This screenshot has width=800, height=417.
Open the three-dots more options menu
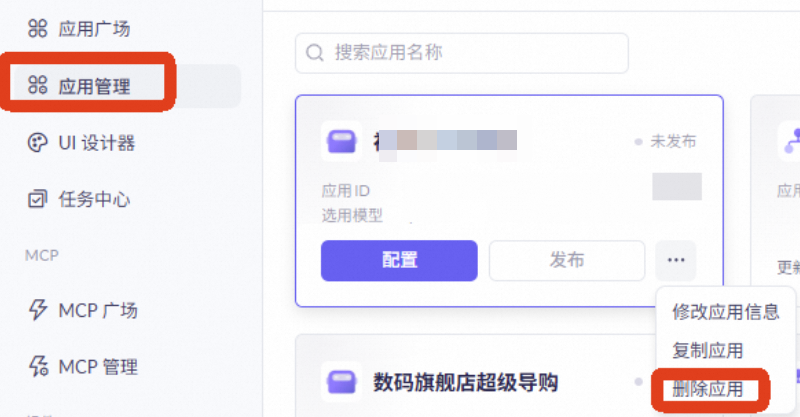coord(676,261)
